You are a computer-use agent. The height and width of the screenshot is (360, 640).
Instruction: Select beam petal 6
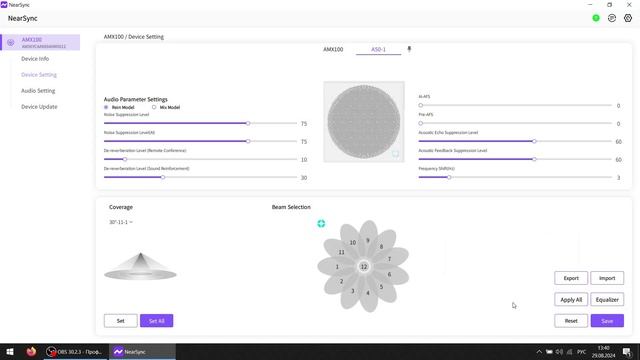(389, 274)
